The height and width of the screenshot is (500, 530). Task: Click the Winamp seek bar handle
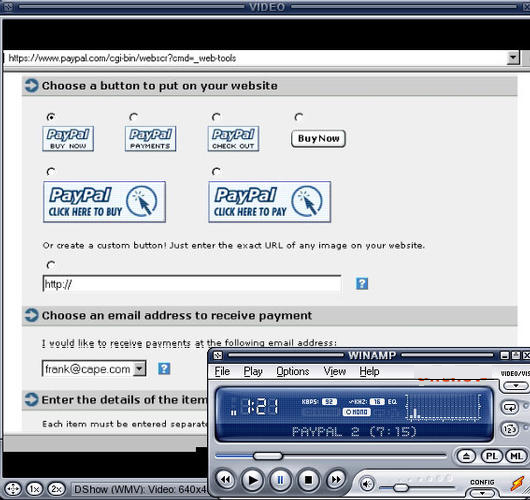pos(268,456)
